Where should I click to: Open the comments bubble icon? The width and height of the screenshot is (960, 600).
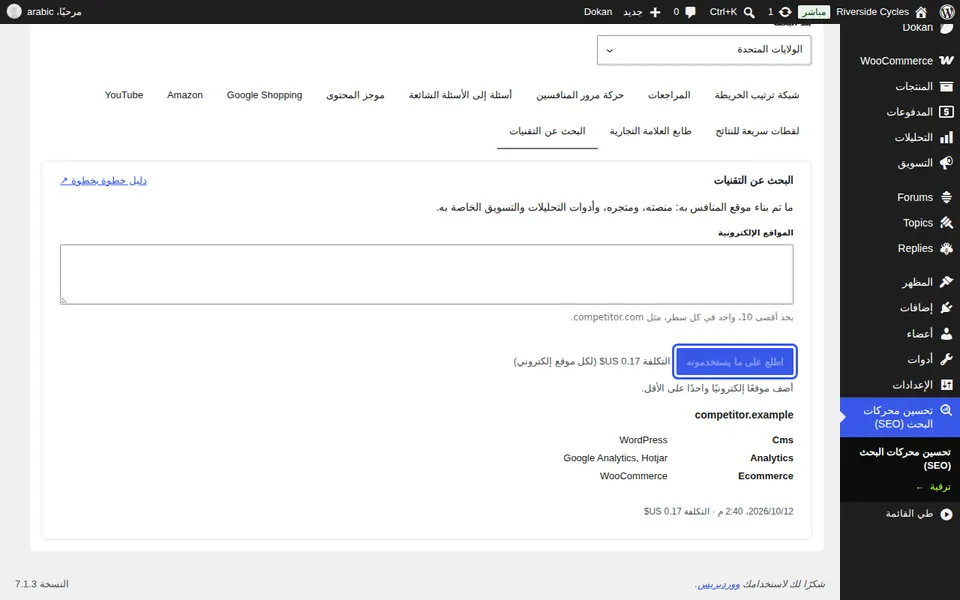click(691, 12)
